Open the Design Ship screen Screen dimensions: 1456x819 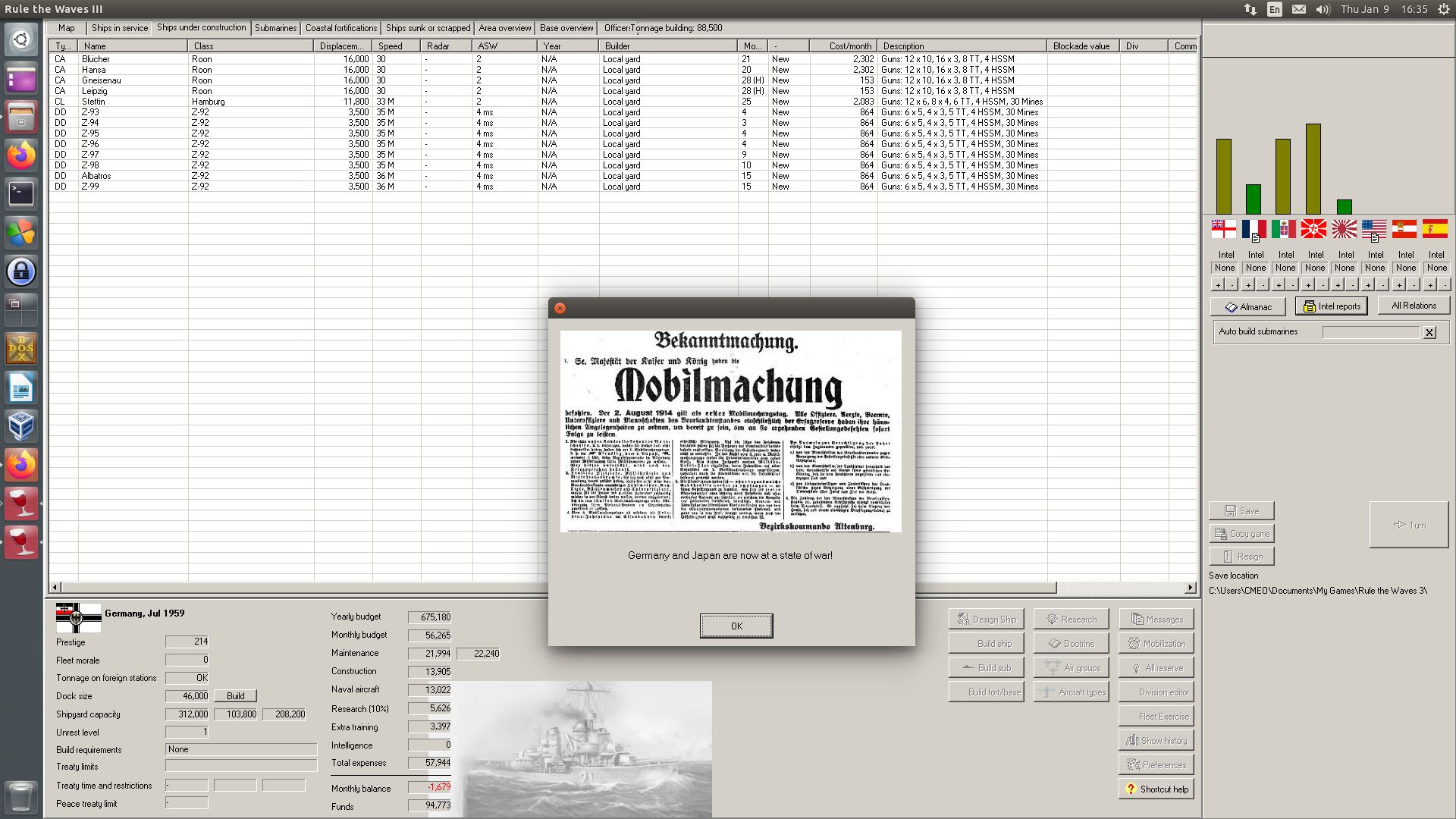(x=987, y=619)
